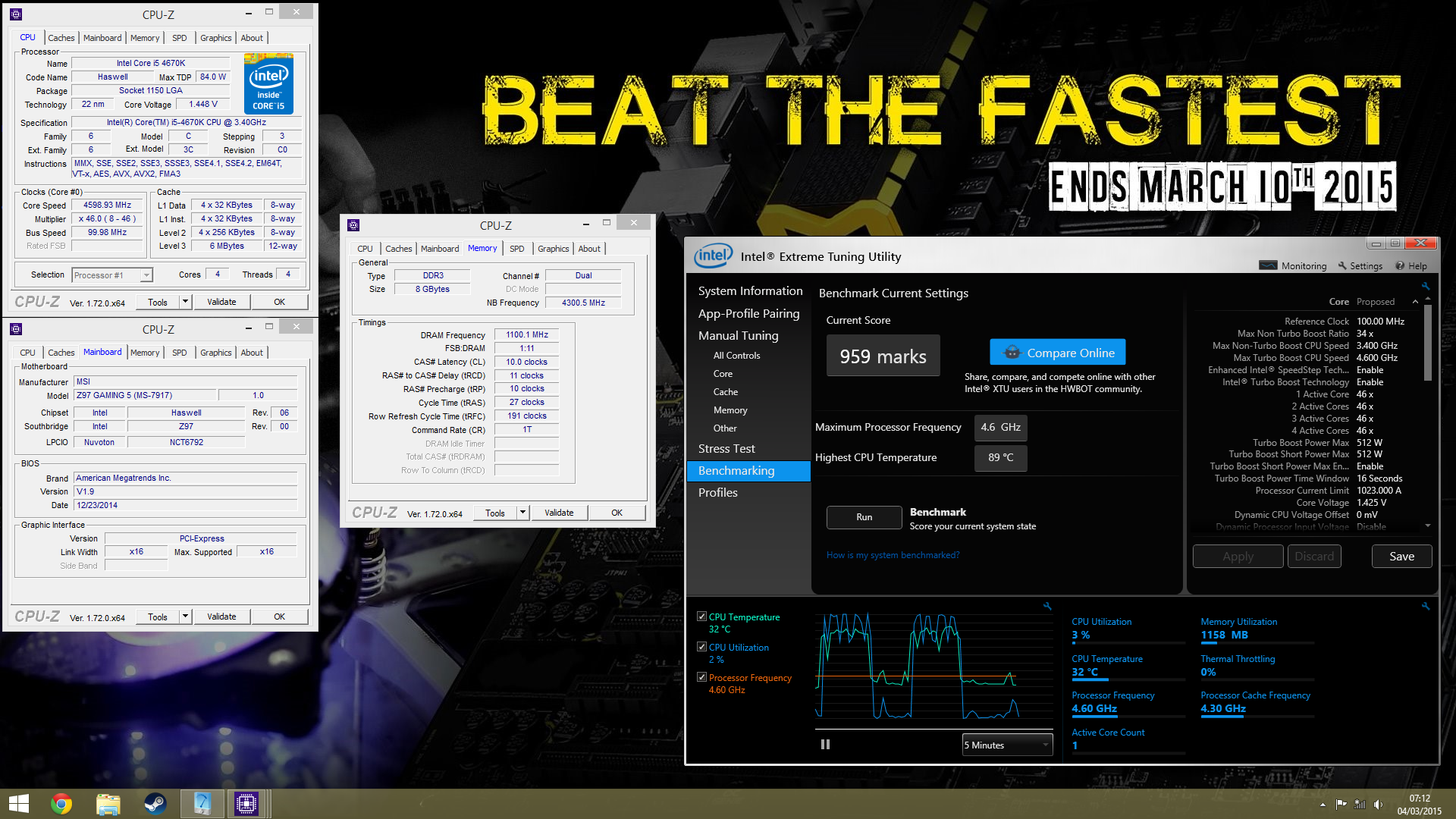This screenshot has height=819, width=1456.
Task: Click wrench icon above the Core Proposed settings
Action: [1426, 287]
